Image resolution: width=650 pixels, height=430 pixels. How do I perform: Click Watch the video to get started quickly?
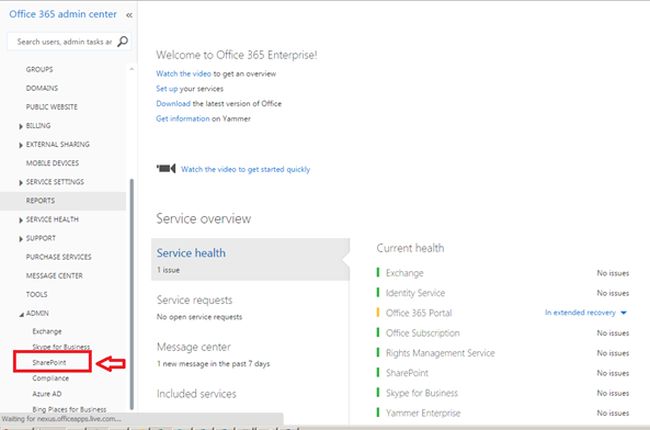pos(245,169)
